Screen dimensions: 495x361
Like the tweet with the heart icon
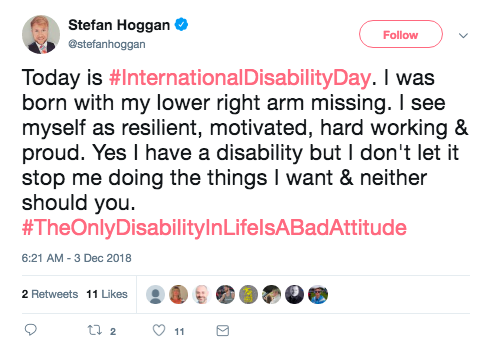[x=159, y=330]
